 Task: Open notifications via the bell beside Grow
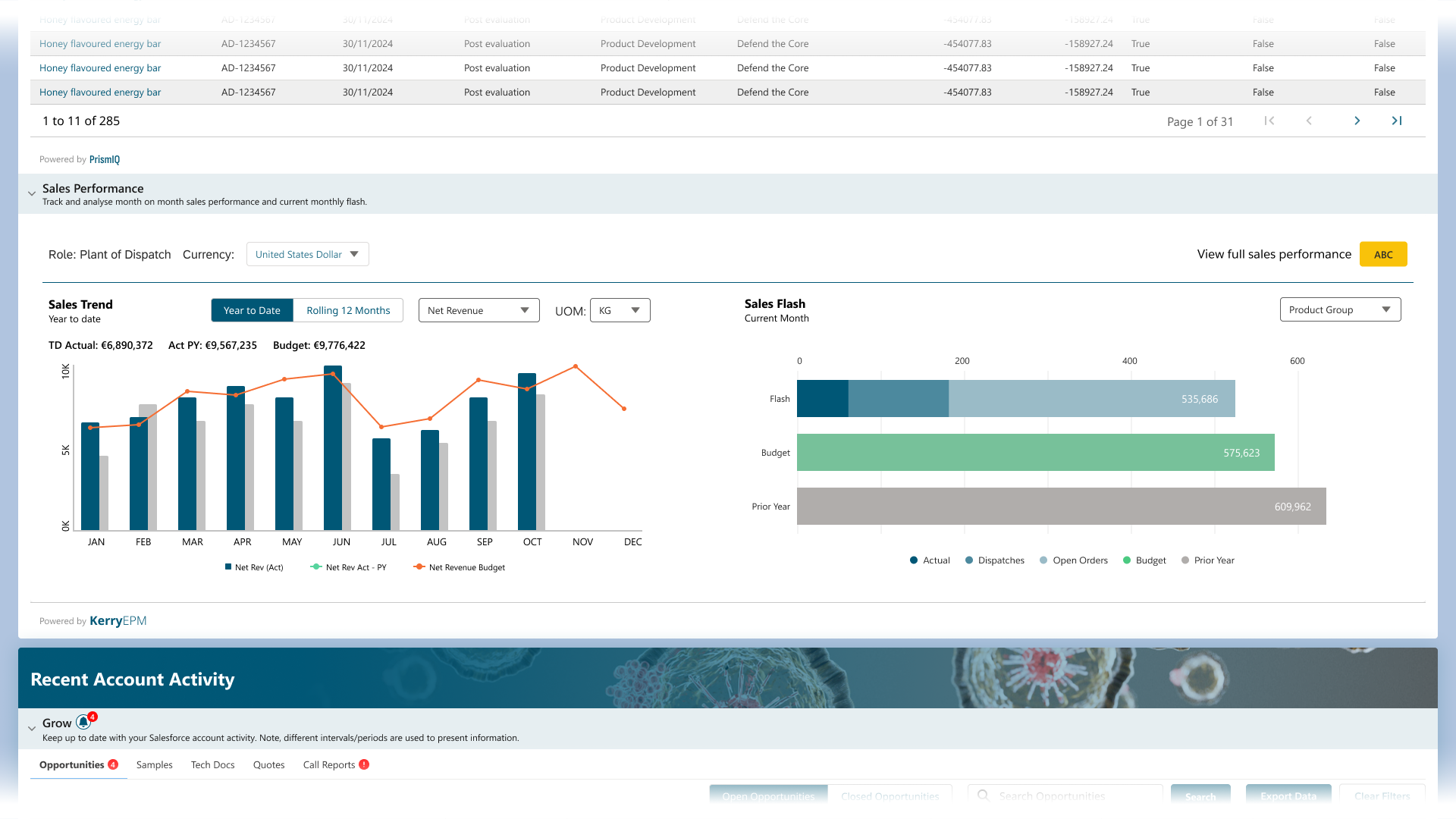(84, 721)
